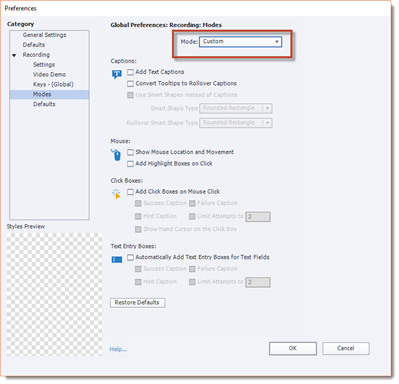Viewport: 399px width, 384px height.
Task: Toggle Hint Caption under Click Boxes
Action: [138, 216]
